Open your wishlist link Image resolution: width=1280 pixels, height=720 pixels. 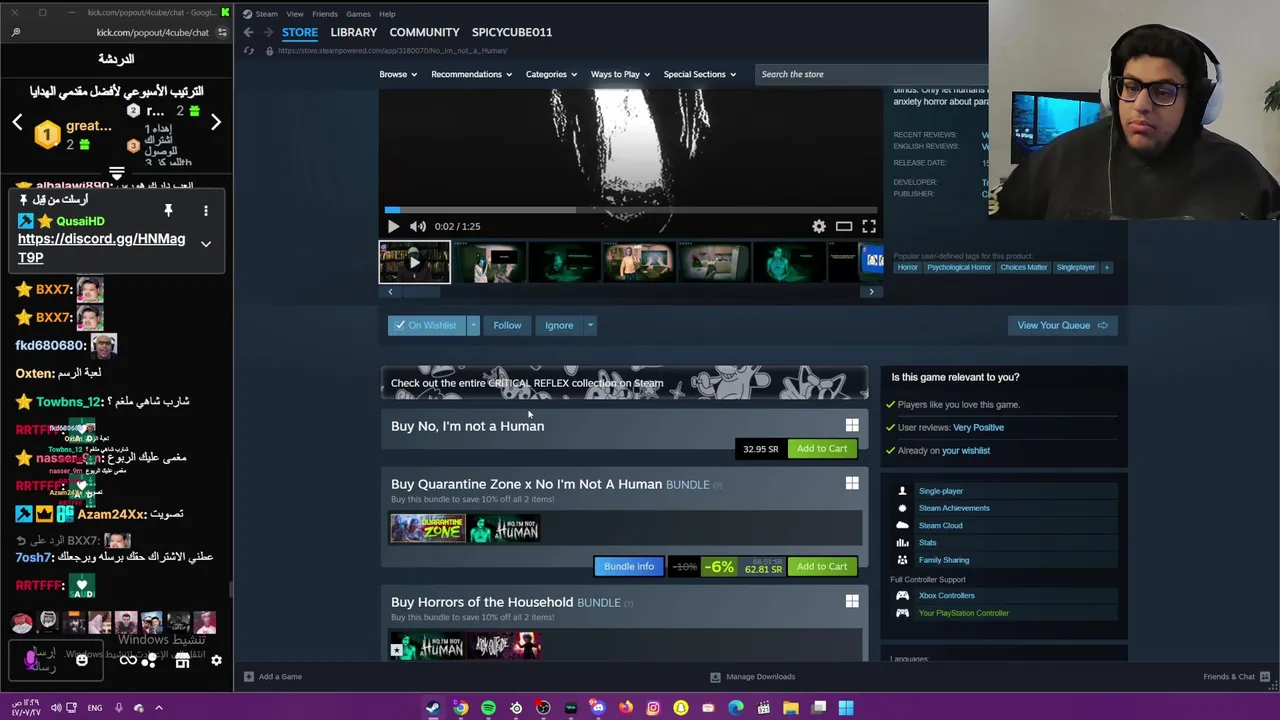(x=966, y=450)
